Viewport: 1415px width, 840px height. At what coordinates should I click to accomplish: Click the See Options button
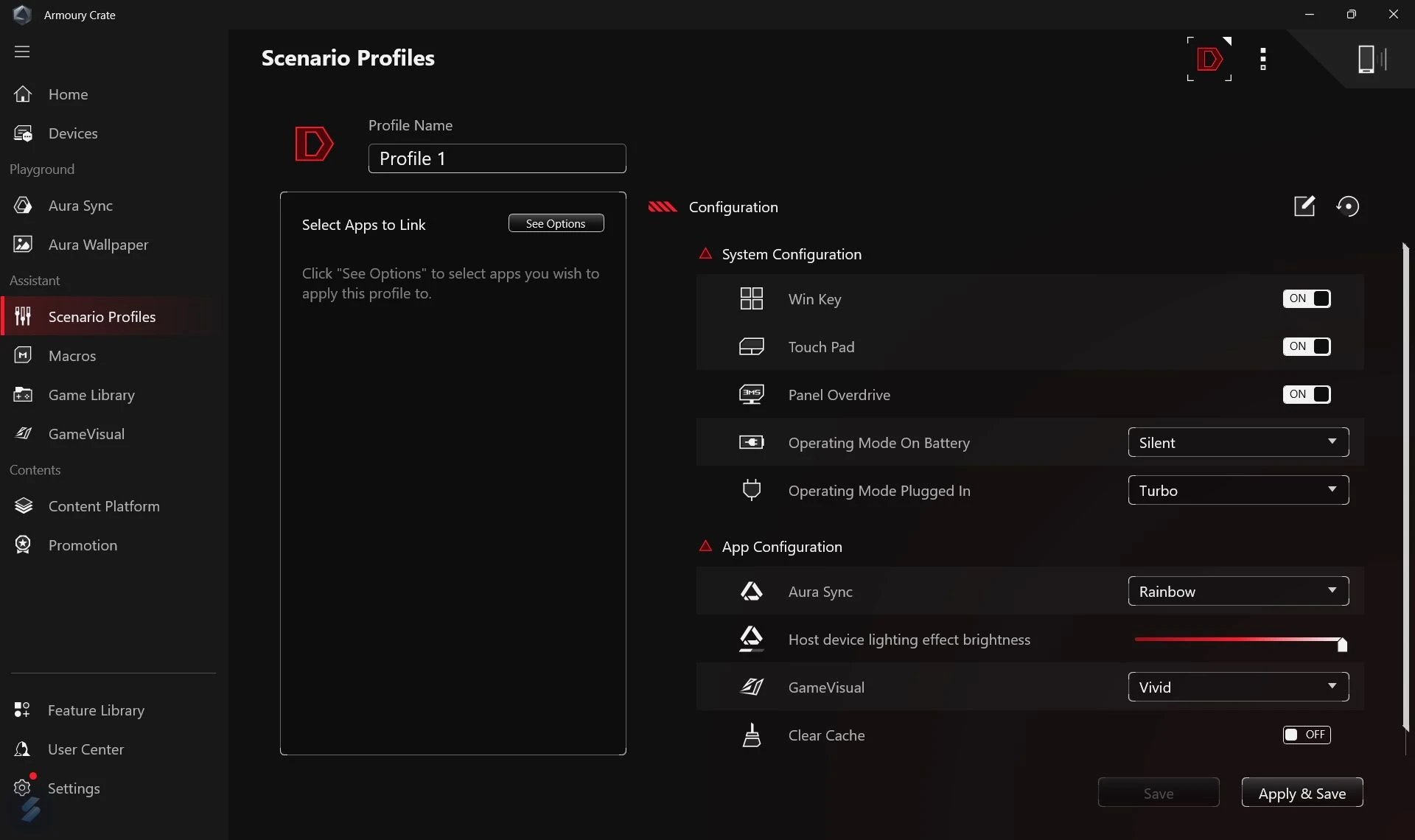556,223
